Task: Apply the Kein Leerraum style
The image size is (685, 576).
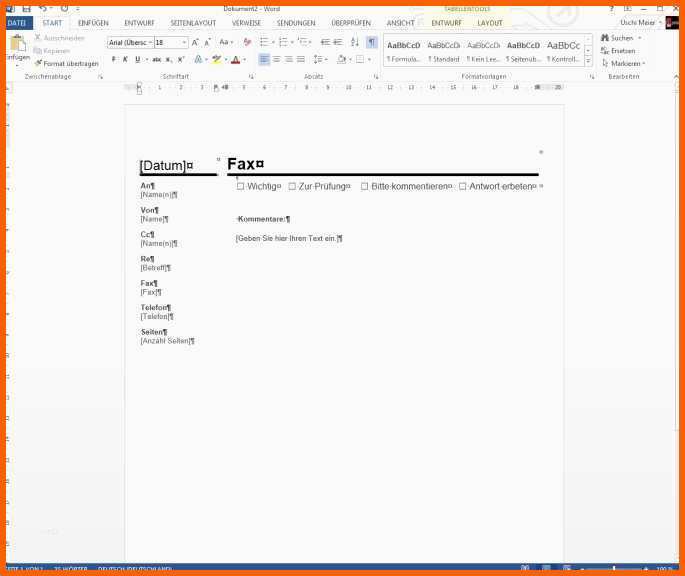Action: pos(483,51)
